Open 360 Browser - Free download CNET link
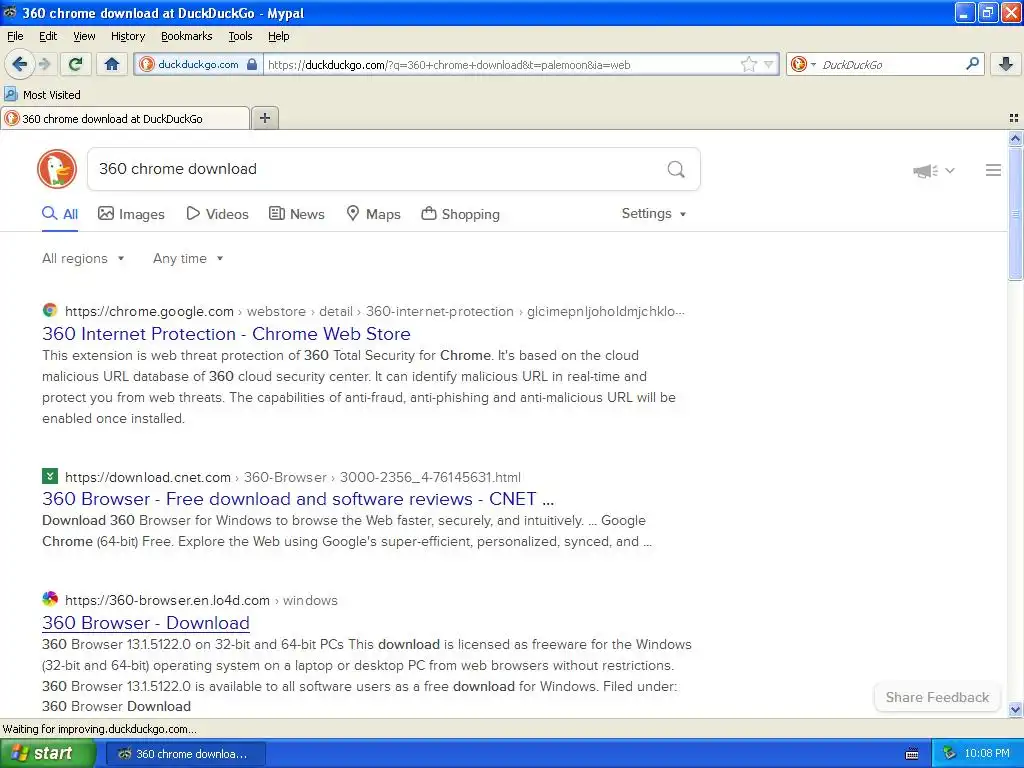This screenshot has height=768, width=1024. tap(298, 499)
